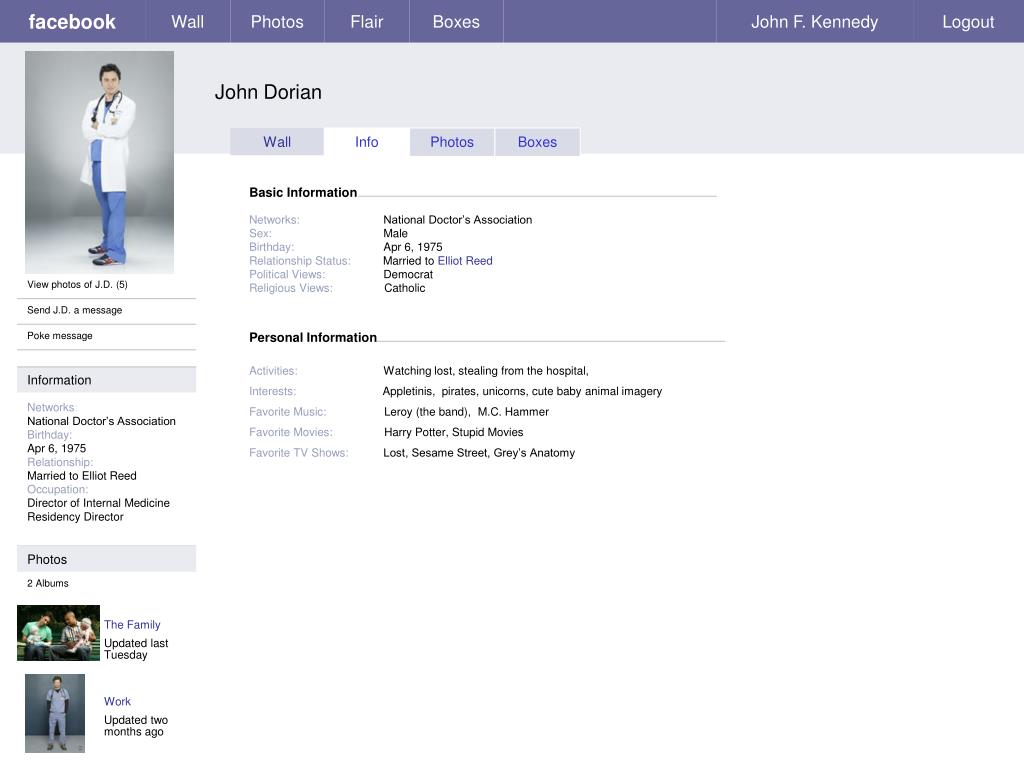Click the Interests text Appletinis, pirates, unicorns

454,391
